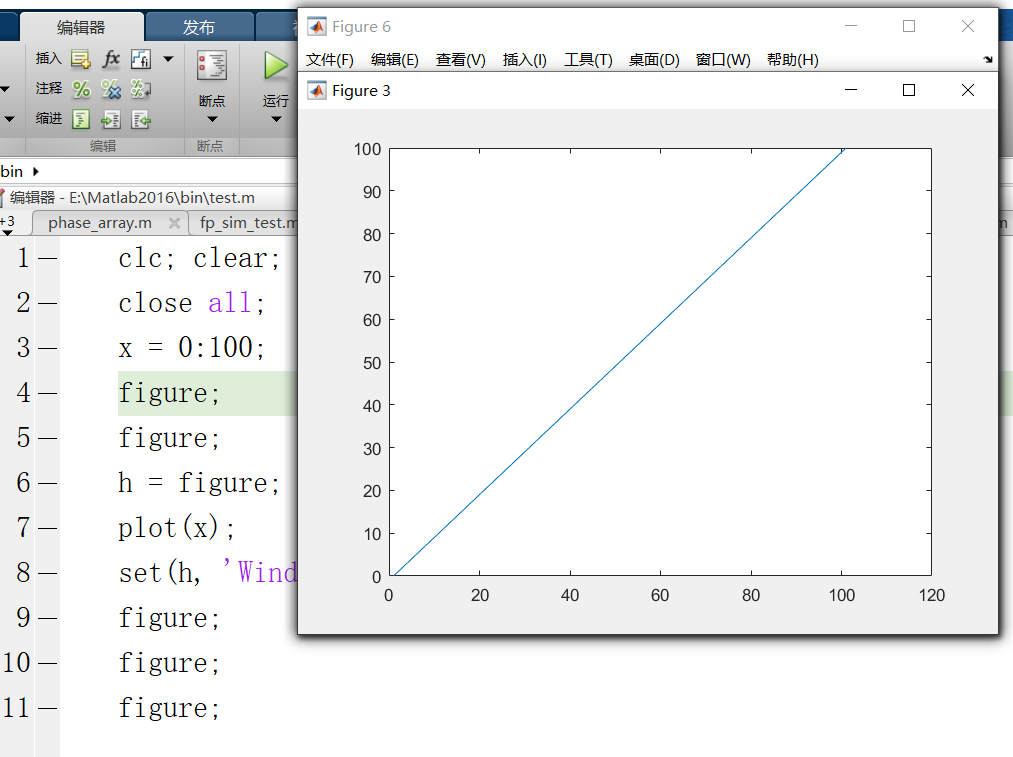
Task: Click the MATLAB icon of Figure 6 window
Action: tap(317, 26)
